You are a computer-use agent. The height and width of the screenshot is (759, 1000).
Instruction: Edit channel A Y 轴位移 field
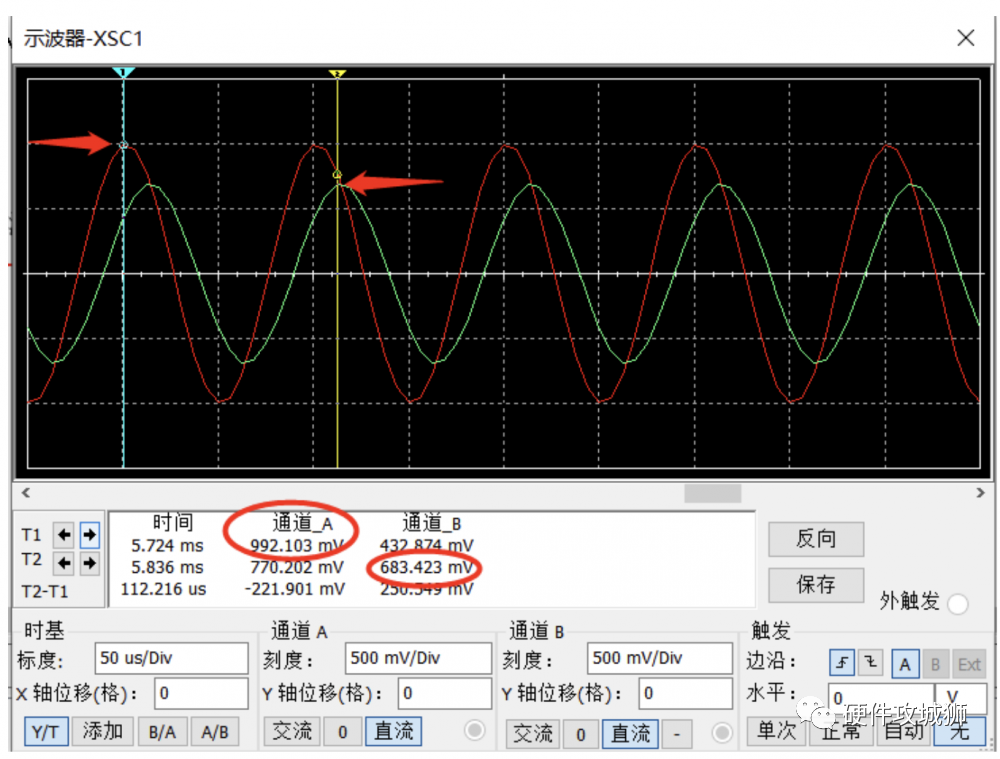click(445, 693)
